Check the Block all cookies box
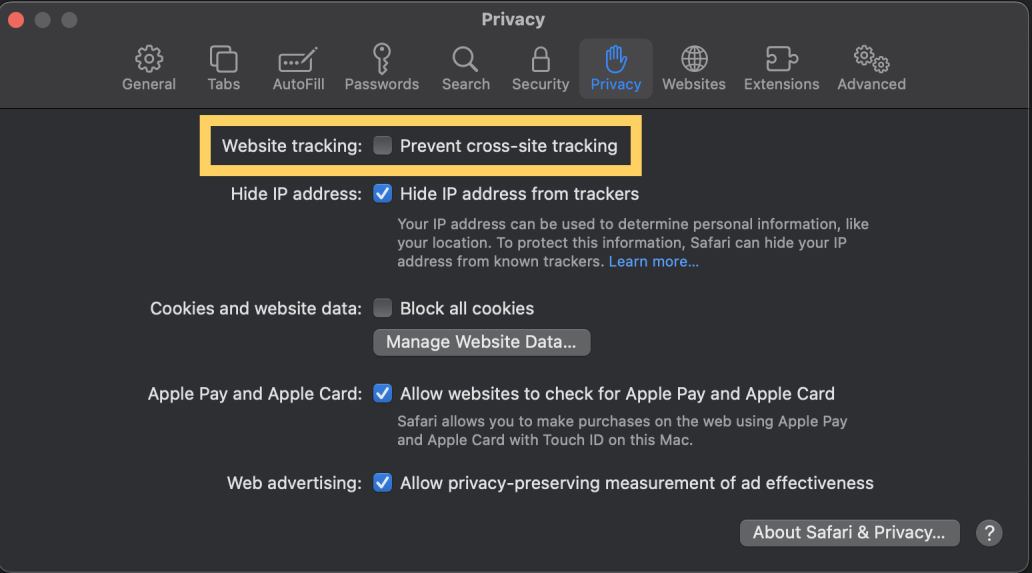The image size is (1032, 573). [382, 308]
